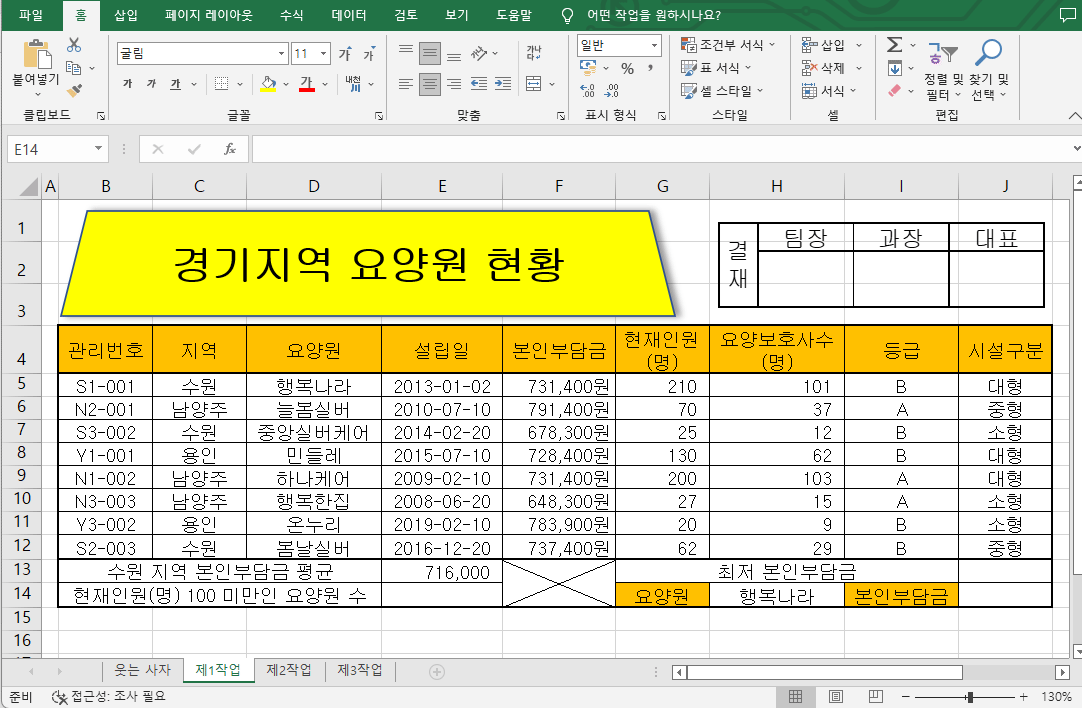Image resolution: width=1082 pixels, height=708 pixels.
Task: Click the zoom slider handle
Action: (970, 697)
